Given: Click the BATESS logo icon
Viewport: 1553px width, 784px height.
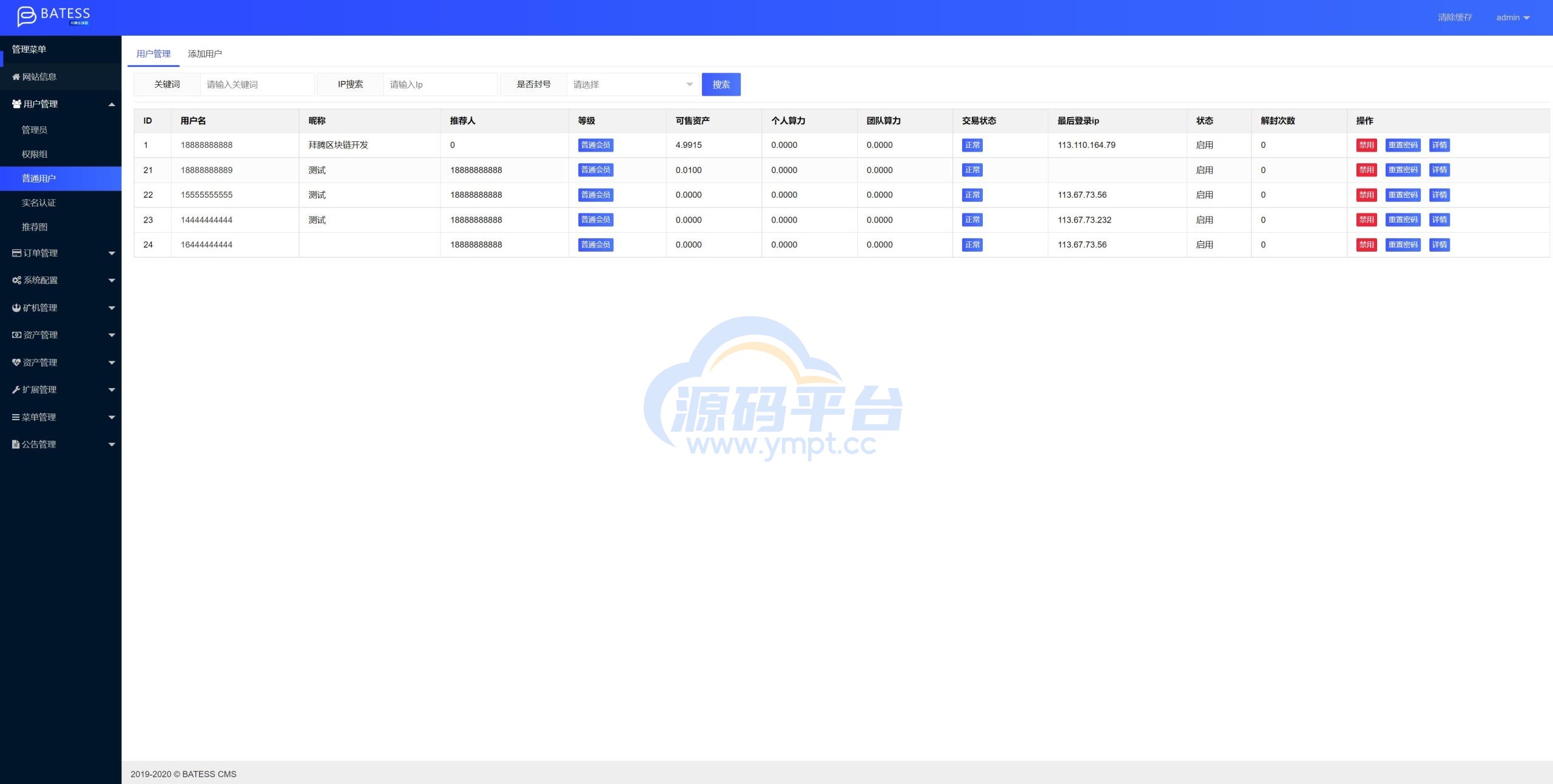Looking at the screenshot, I should pos(26,16).
